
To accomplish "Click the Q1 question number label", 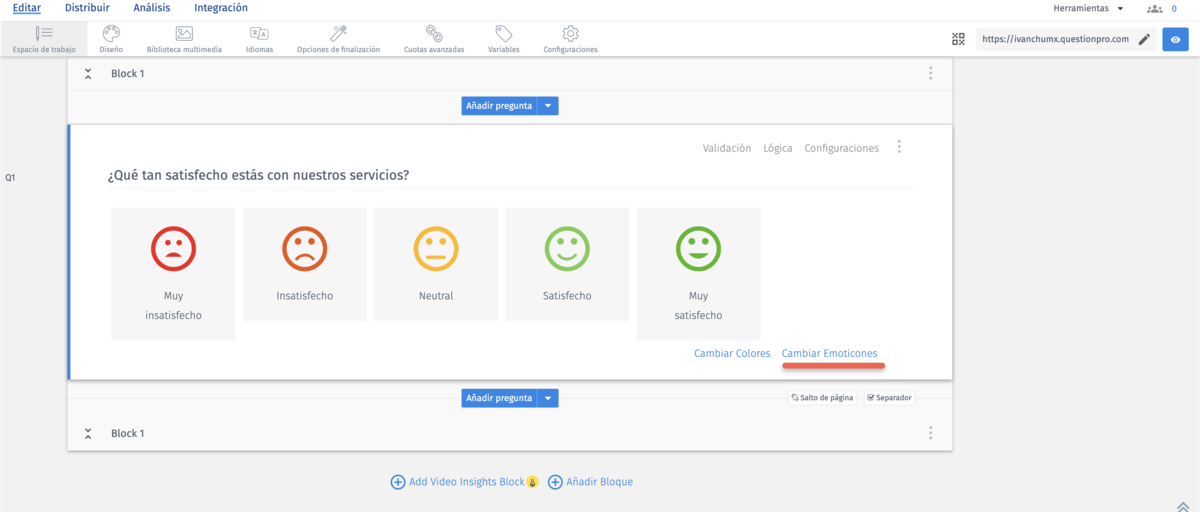I will (10, 177).
